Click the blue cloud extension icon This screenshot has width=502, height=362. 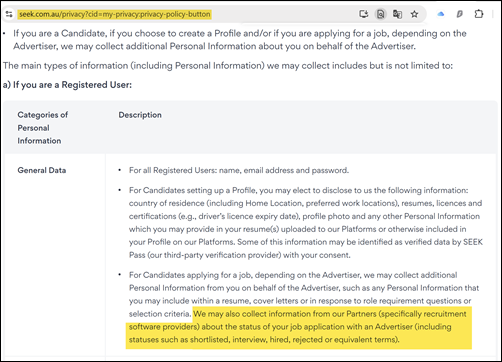pyautogui.click(x=441, y=14)
